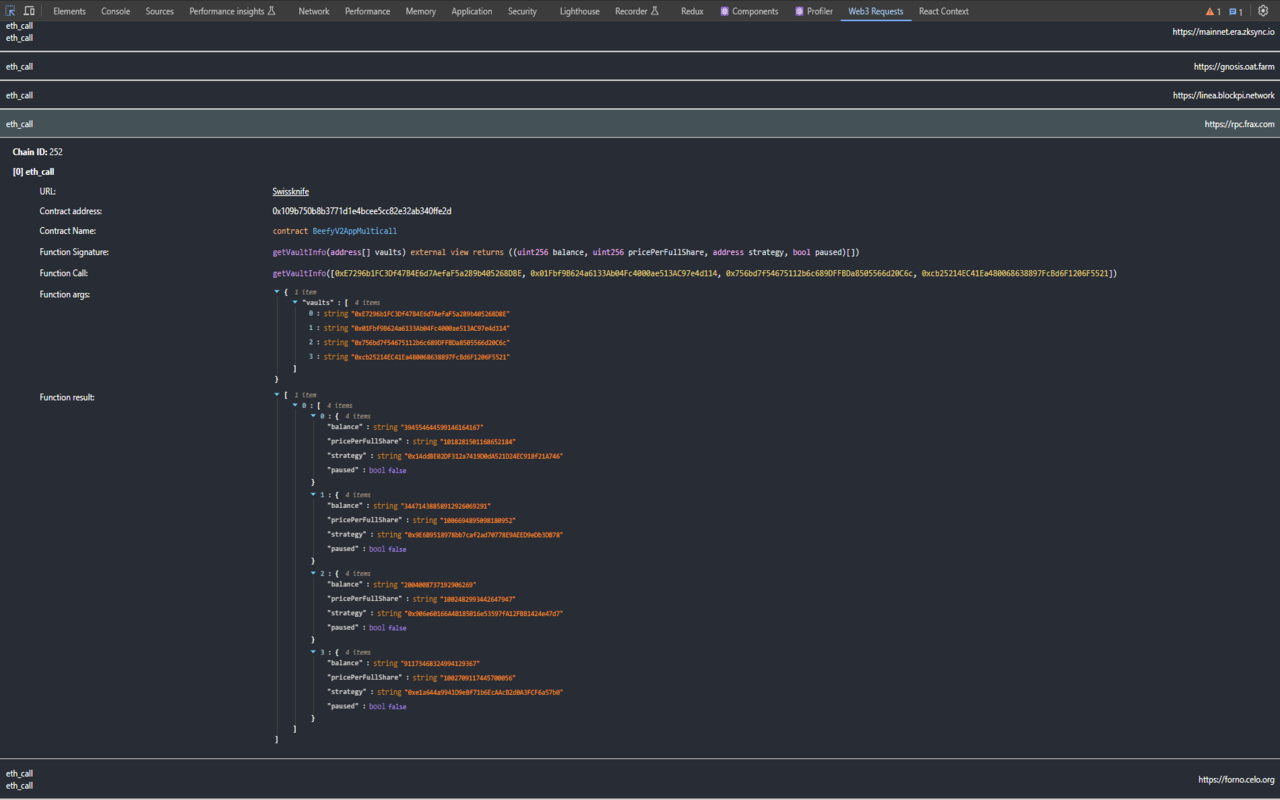Collapse result item 1 object
This screenshot has height=800, width=1280.
(x=313, y=495)
